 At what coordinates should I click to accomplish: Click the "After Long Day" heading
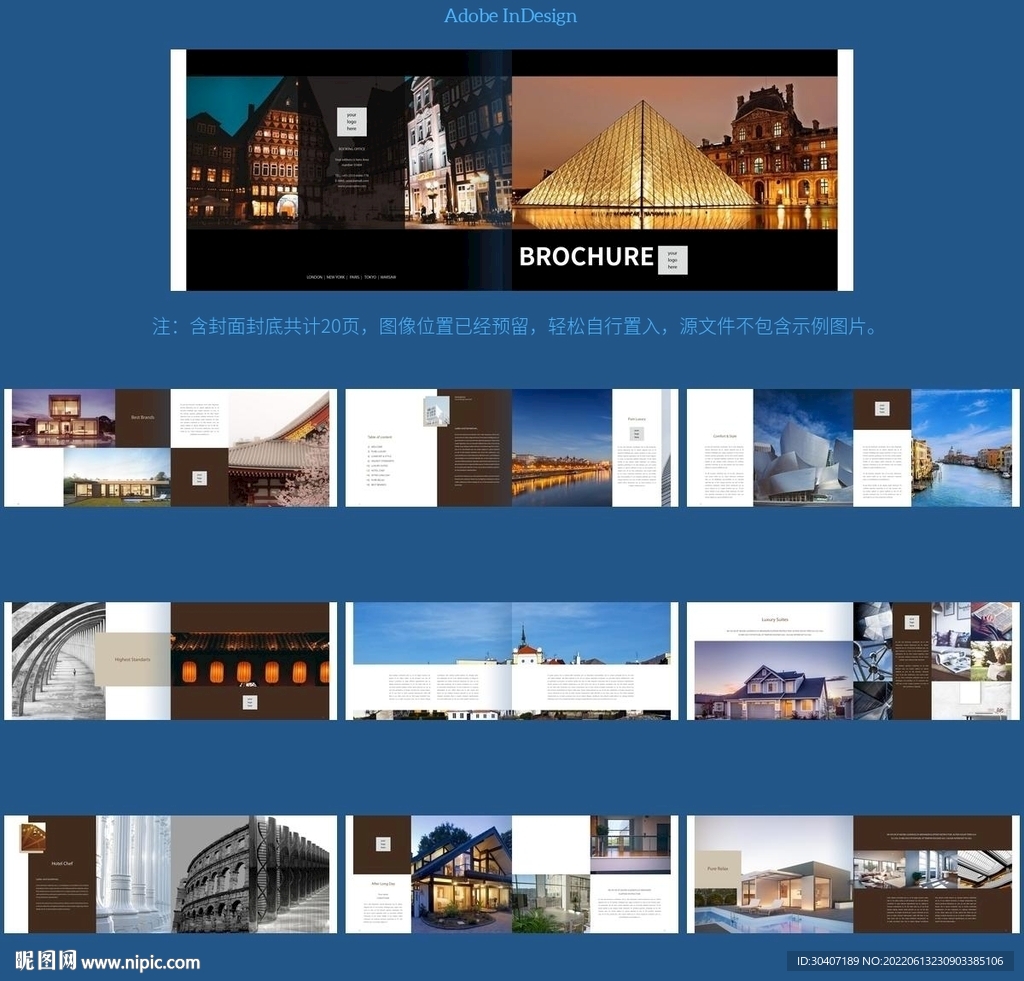(383, 884)
